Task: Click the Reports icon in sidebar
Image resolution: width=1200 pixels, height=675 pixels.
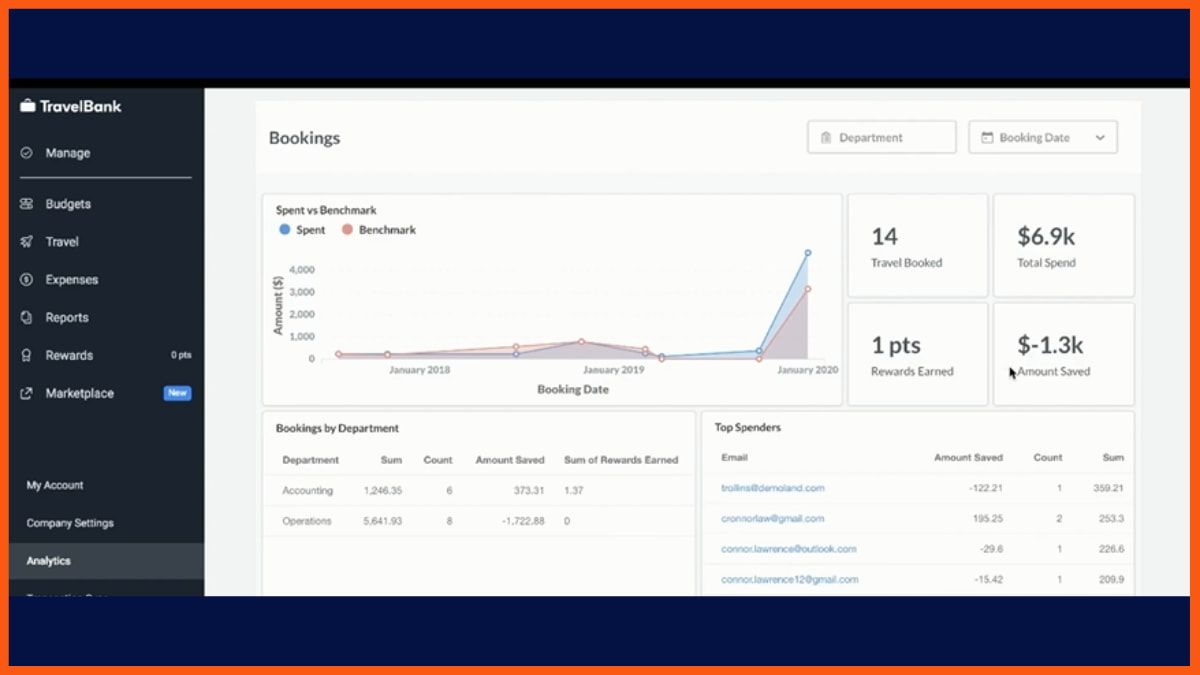Action: click(26, 318)
